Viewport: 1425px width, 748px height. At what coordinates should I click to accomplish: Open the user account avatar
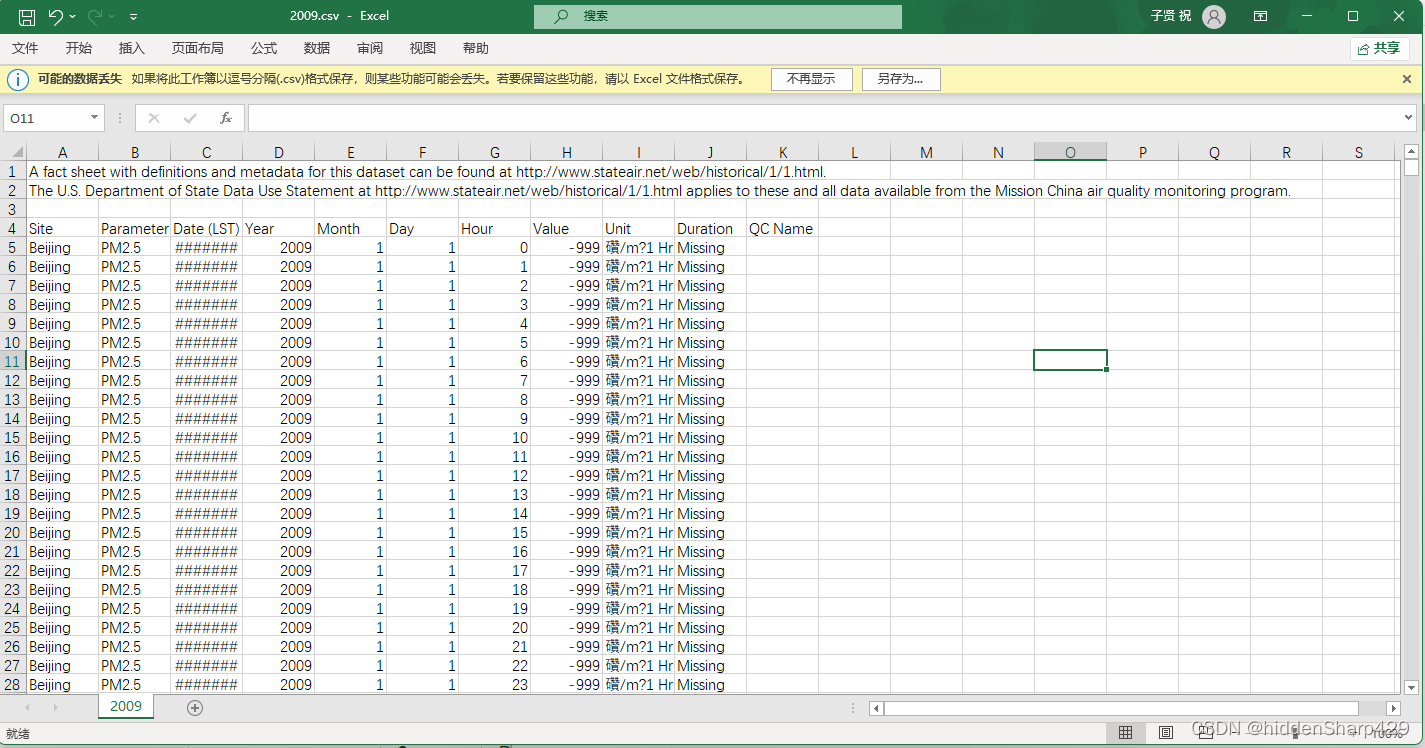pos(1213,16)
